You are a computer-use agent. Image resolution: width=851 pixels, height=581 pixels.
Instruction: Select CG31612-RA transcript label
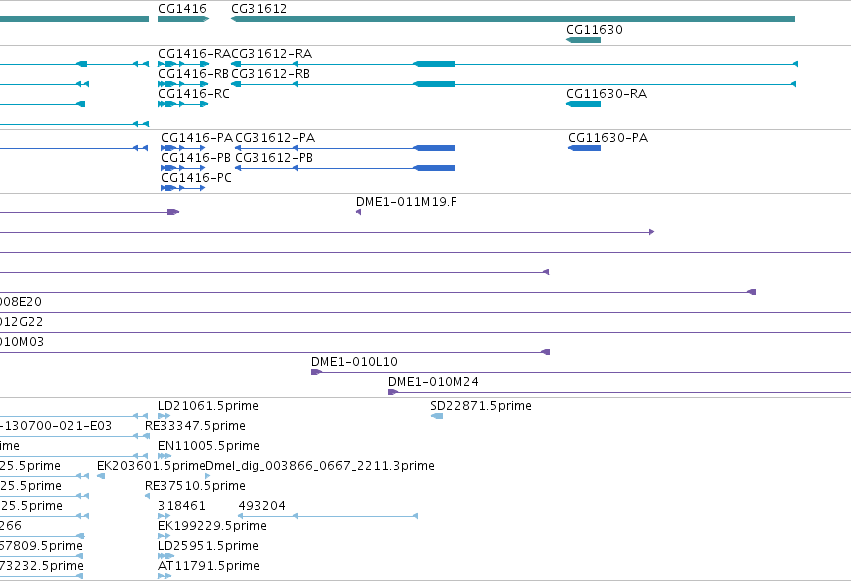(272, 54)
